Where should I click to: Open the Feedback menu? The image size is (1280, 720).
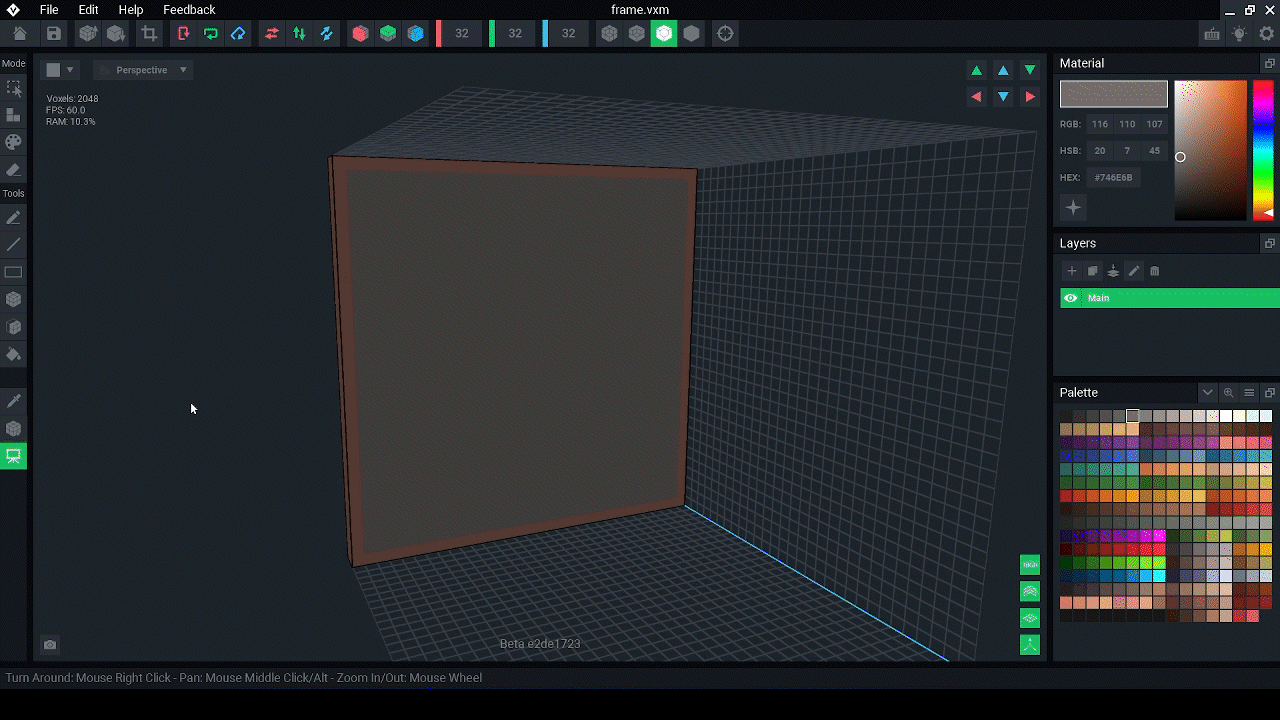coord(189,10)
